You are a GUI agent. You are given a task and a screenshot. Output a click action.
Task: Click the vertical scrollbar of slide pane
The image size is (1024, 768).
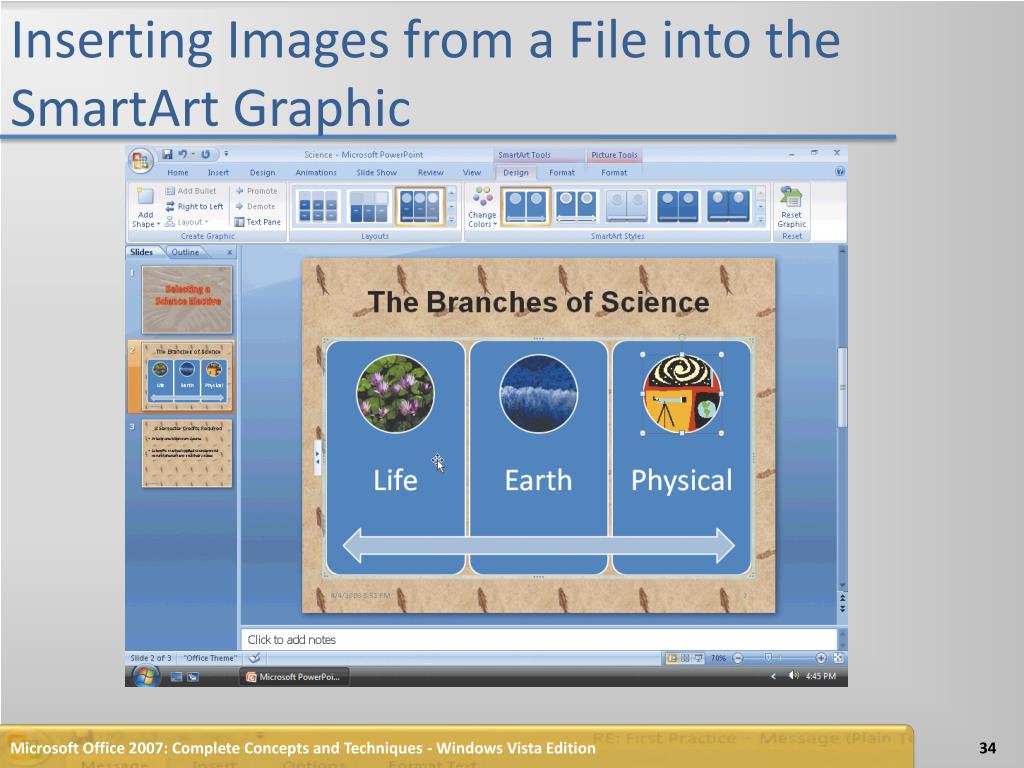(842, 388)
